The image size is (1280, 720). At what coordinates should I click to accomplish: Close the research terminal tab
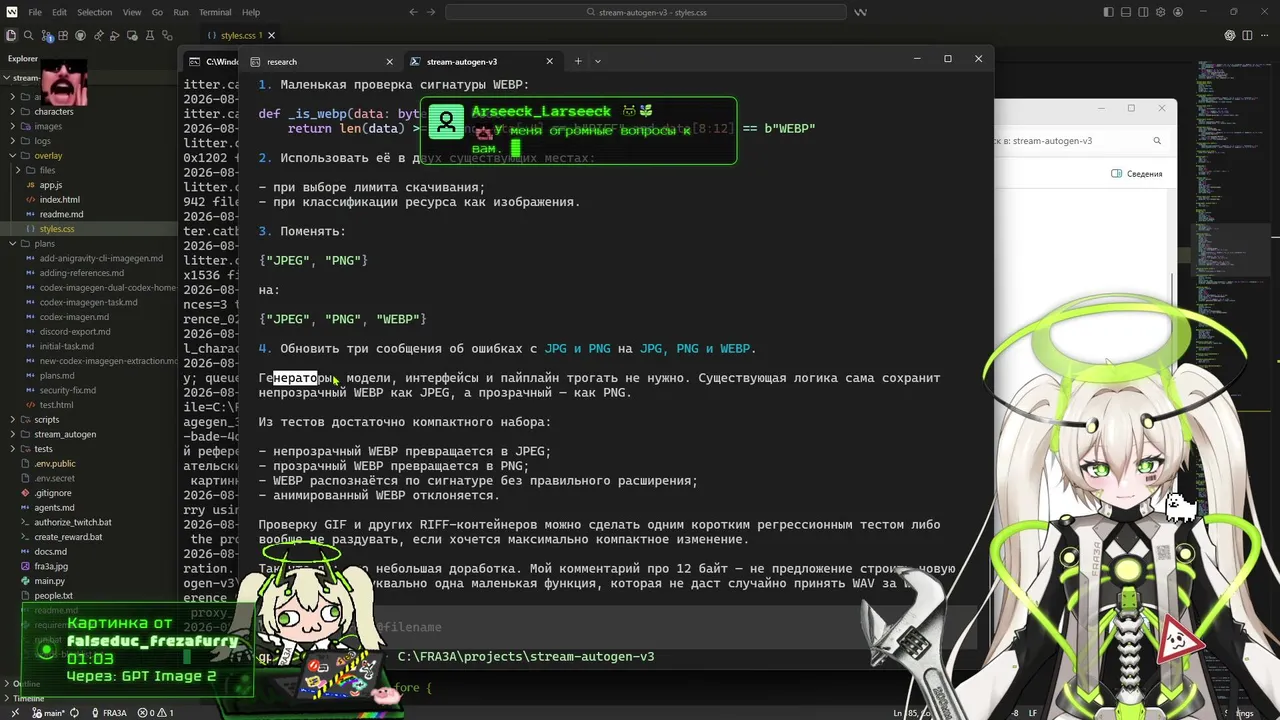pos(390,61)
